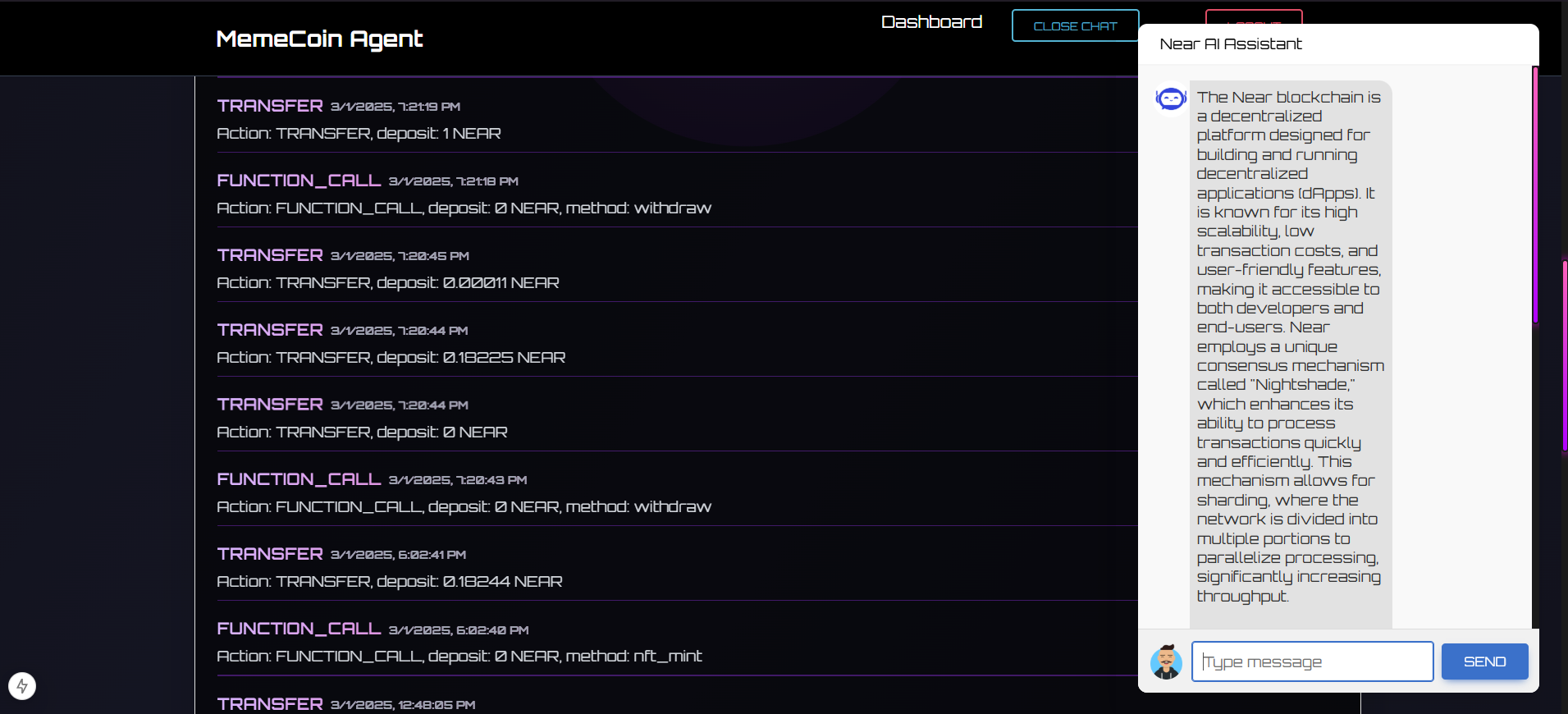Click the 'deposit: 0.00011 NEAR' action line

tap(388, 283)
